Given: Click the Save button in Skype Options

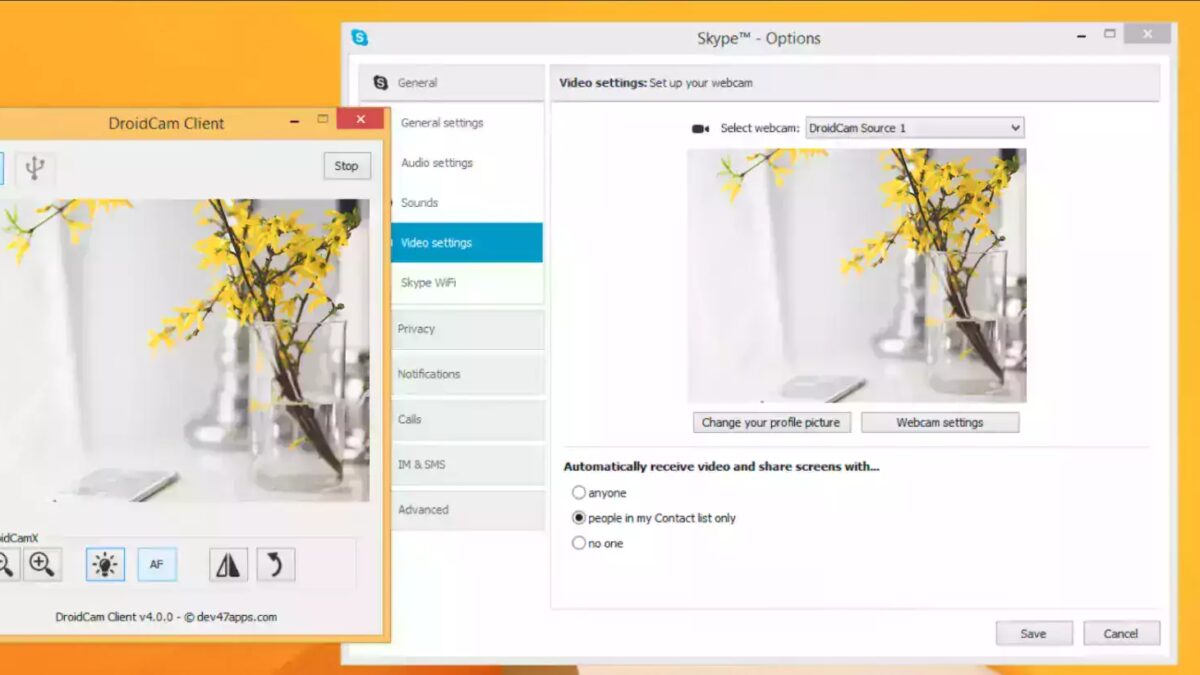Looking at the screenshot, I should point(1034,634).
